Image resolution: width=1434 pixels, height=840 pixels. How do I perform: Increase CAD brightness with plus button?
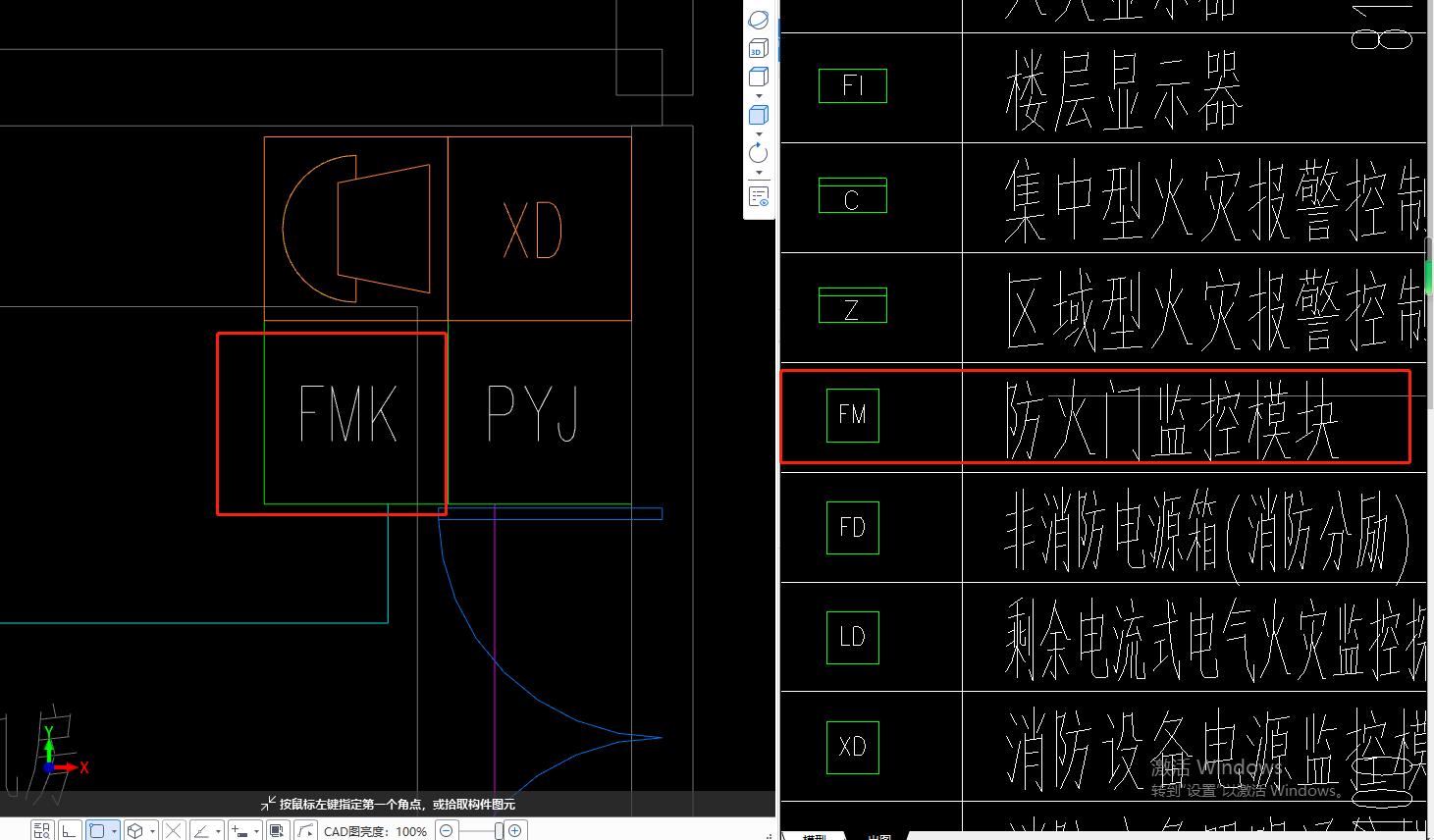pos(515,831)
